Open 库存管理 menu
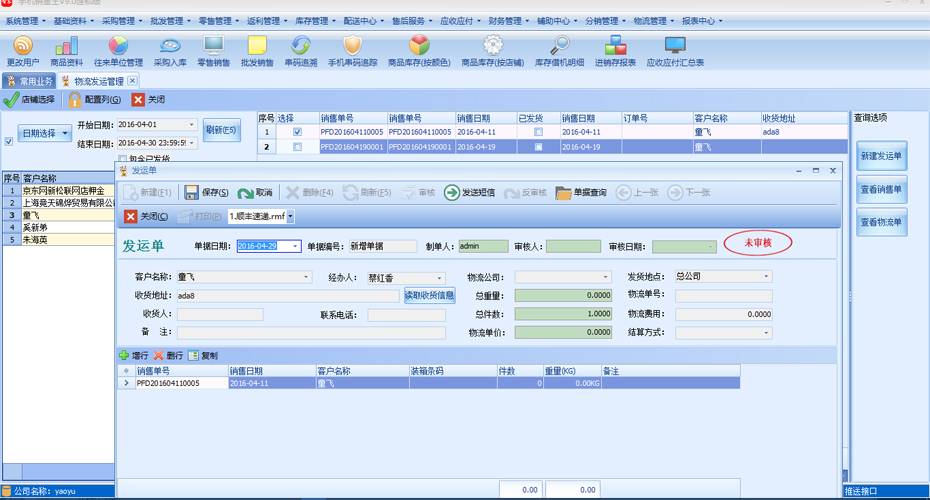The width and height of the screenshot is (930, 500). [x=315, y=21]
